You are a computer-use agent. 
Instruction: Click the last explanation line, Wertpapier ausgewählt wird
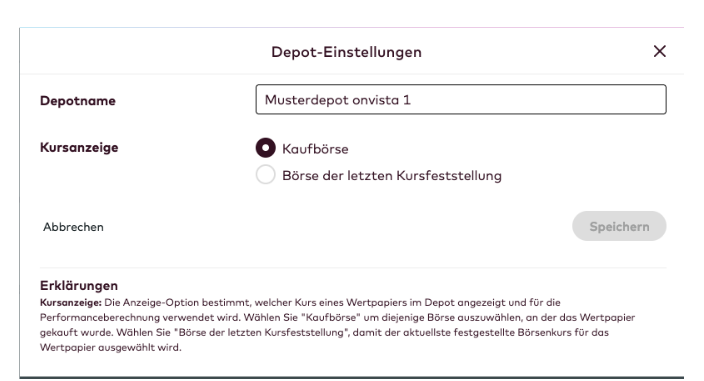pos(110,347)
